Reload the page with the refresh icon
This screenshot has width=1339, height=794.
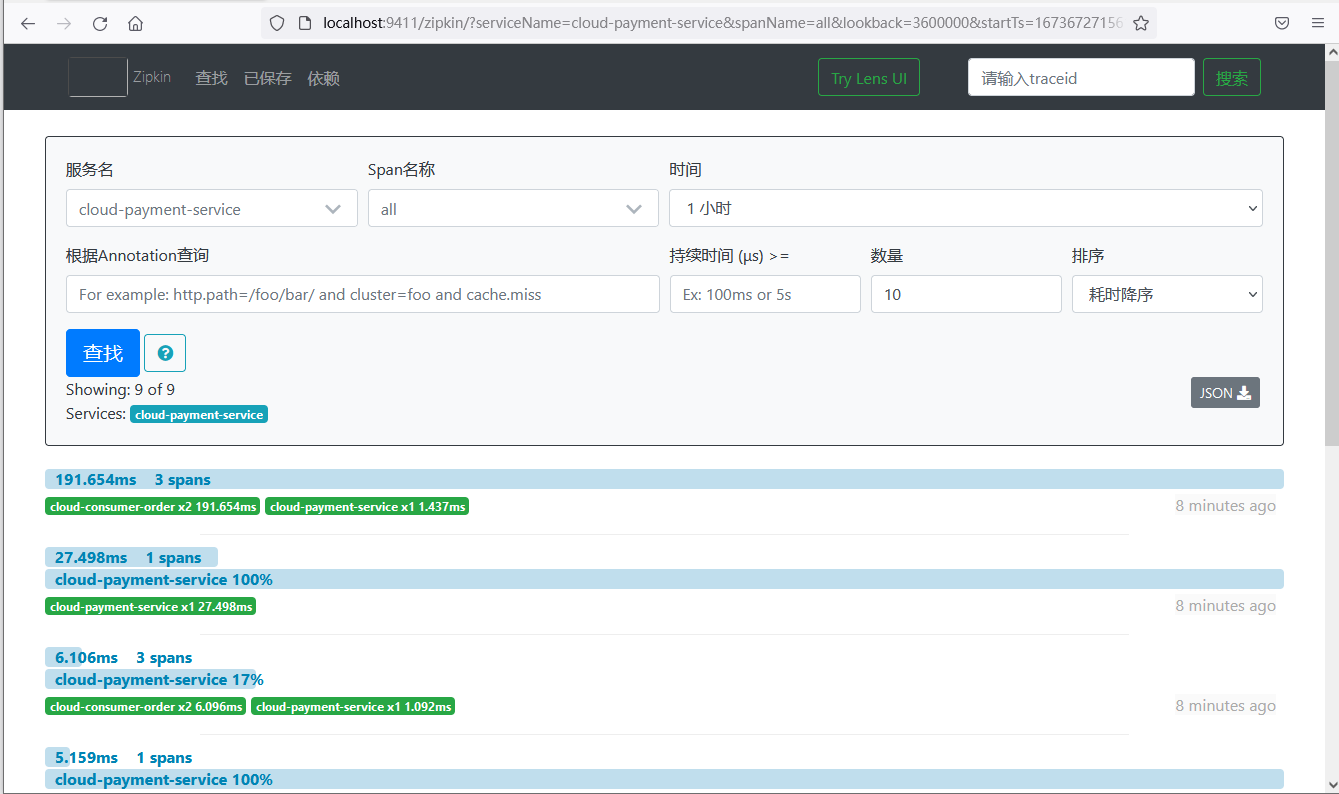pos(100,23)
